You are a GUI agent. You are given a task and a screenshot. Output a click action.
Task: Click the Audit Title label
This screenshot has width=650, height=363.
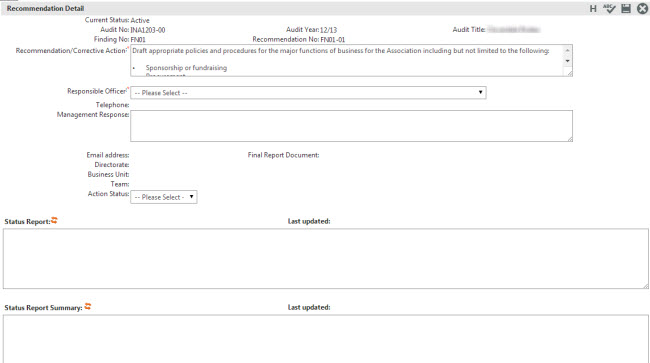(469, 29)
